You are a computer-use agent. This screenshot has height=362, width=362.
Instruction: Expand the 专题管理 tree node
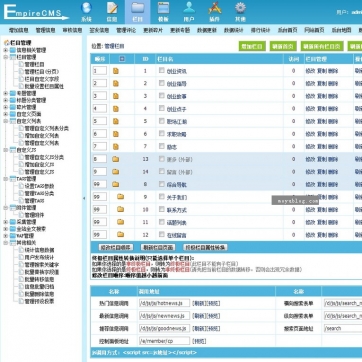(x=6, y=93)
